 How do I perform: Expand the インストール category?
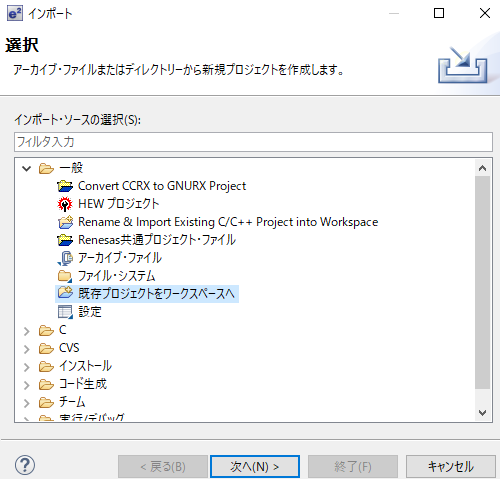pyautogui.click(x=27, y=367)
